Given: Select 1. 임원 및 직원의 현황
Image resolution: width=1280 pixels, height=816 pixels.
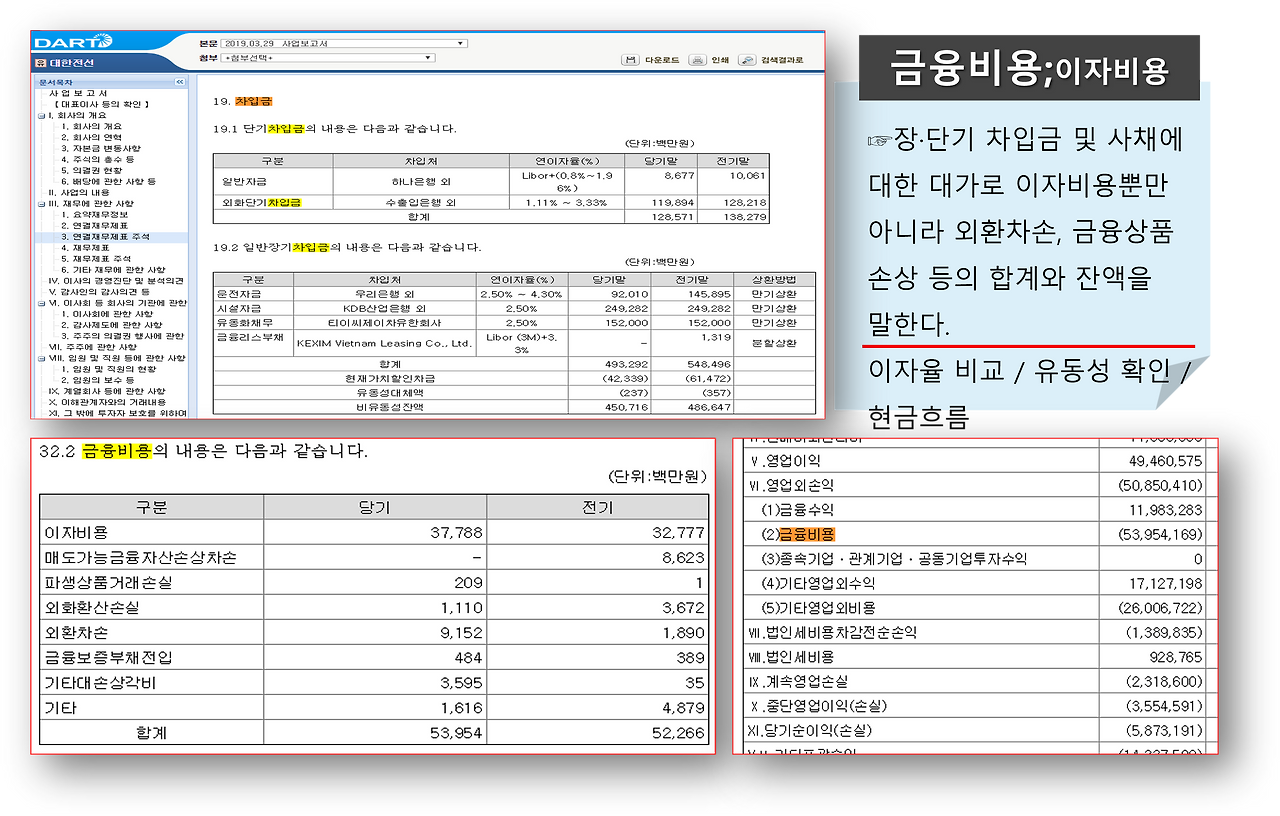Looking at the screenshot, I should click(x=108, y=369).
